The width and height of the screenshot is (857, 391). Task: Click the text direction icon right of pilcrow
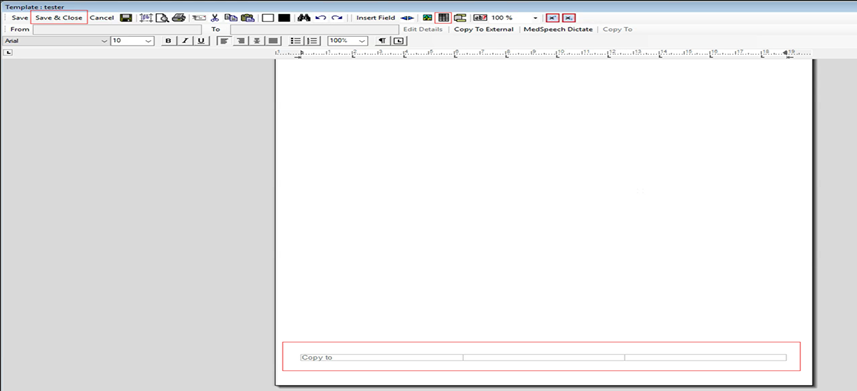(x=399, y=41)
